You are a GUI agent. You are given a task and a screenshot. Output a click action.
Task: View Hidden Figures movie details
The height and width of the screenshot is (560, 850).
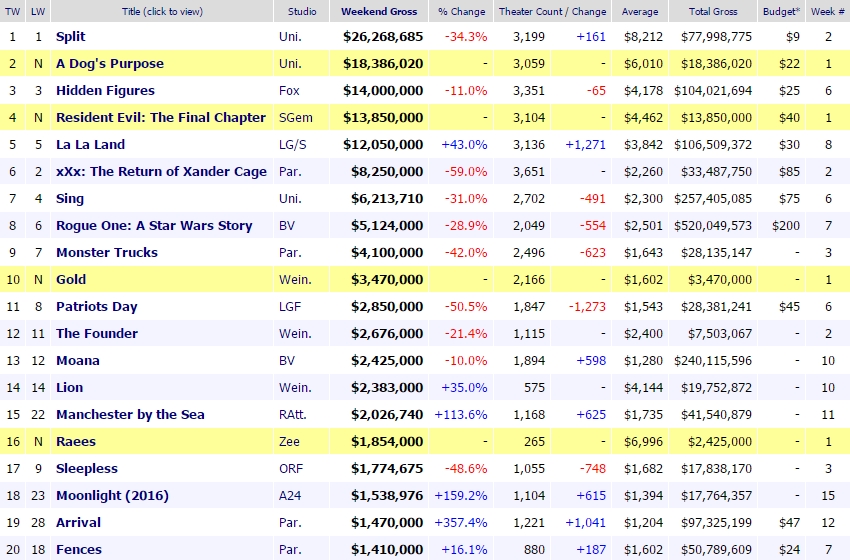[x=105, y=91]
